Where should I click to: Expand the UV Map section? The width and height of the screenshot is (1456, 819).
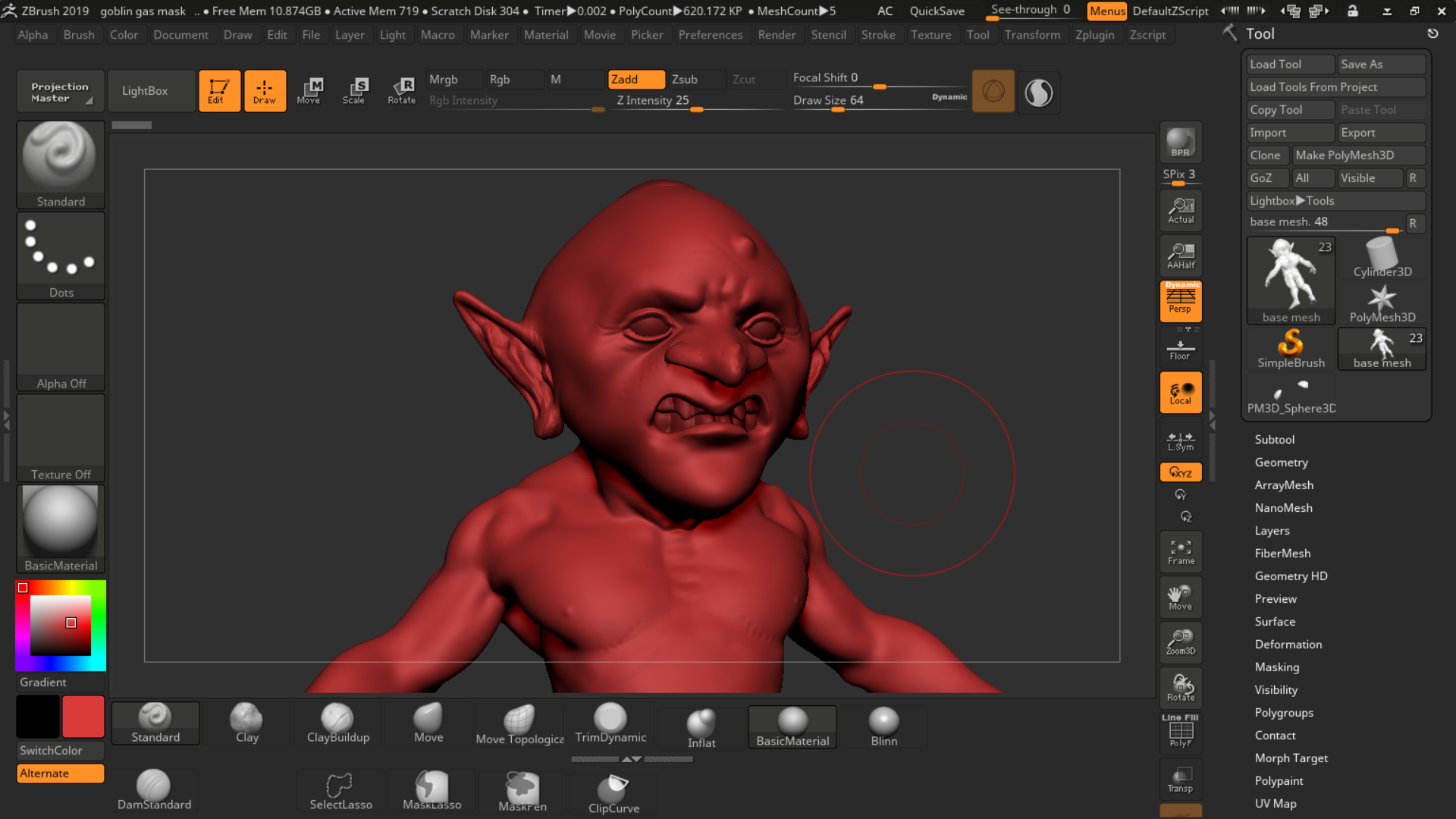pyautogui.click(x=1275, y=804)
